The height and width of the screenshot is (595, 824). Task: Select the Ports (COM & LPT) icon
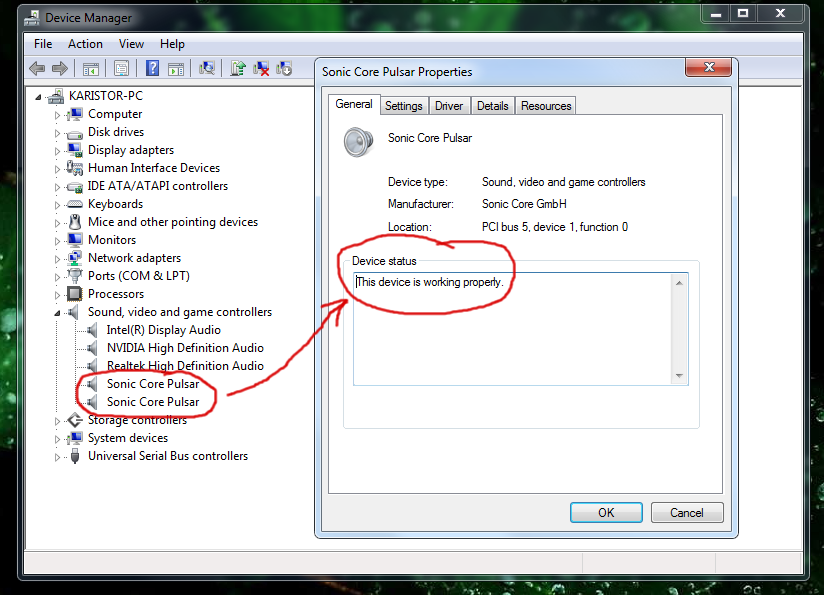pyautogui.click(x=75, y=276)
